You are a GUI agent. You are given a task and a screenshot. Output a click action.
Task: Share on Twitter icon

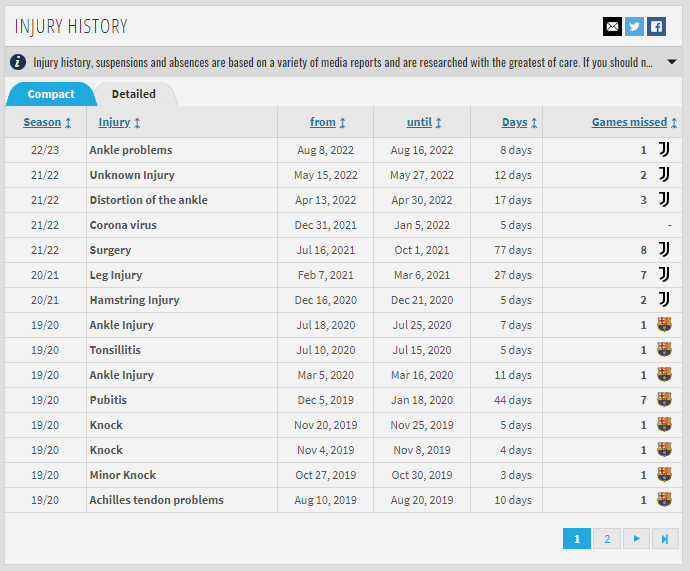point(634,27)
